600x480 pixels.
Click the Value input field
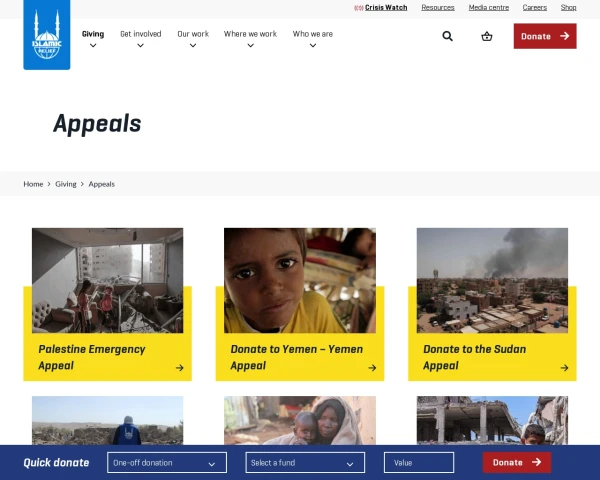(419, 463)
